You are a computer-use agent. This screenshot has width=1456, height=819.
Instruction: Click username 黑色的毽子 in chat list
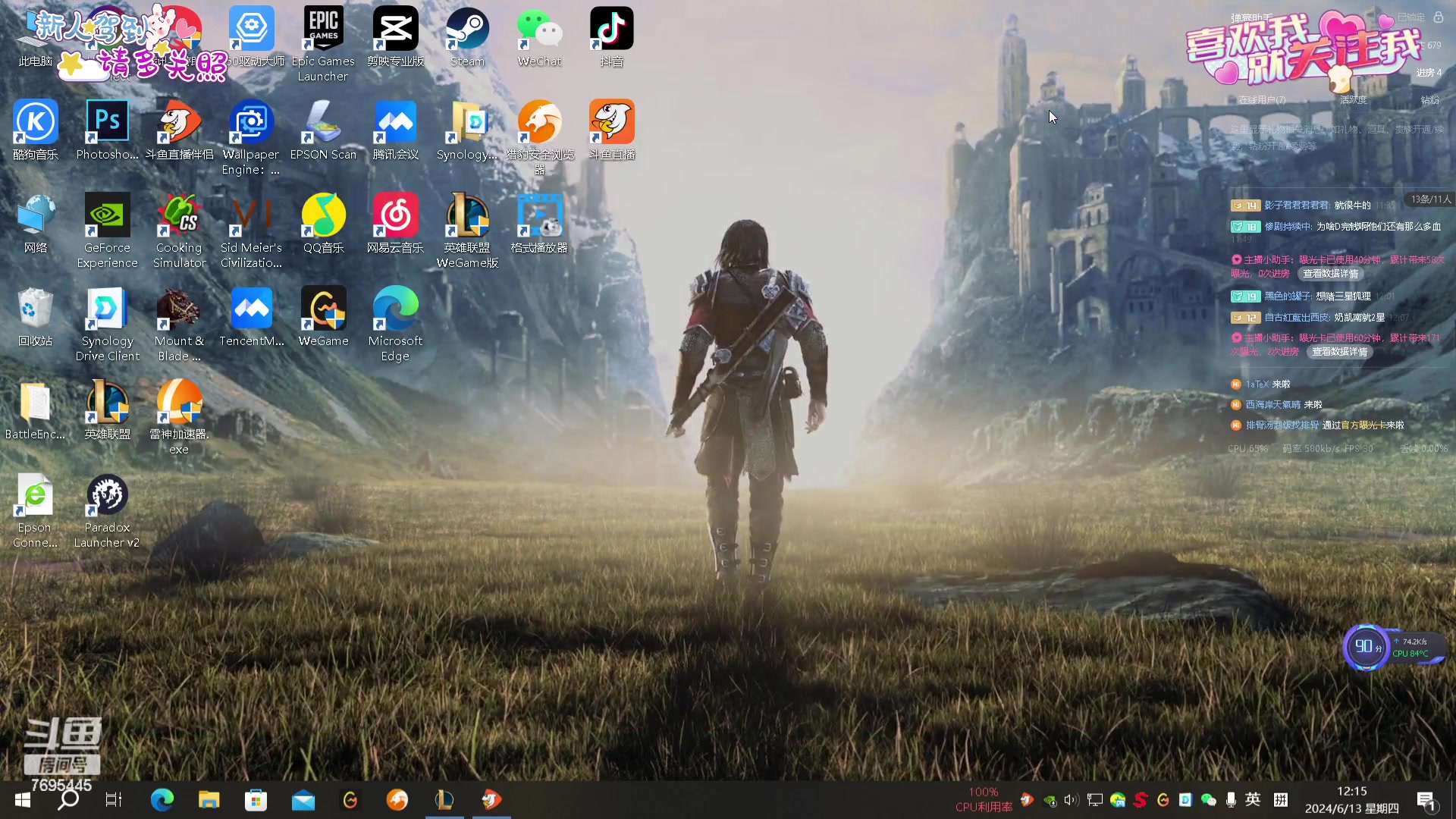[x=1287, y=297]
